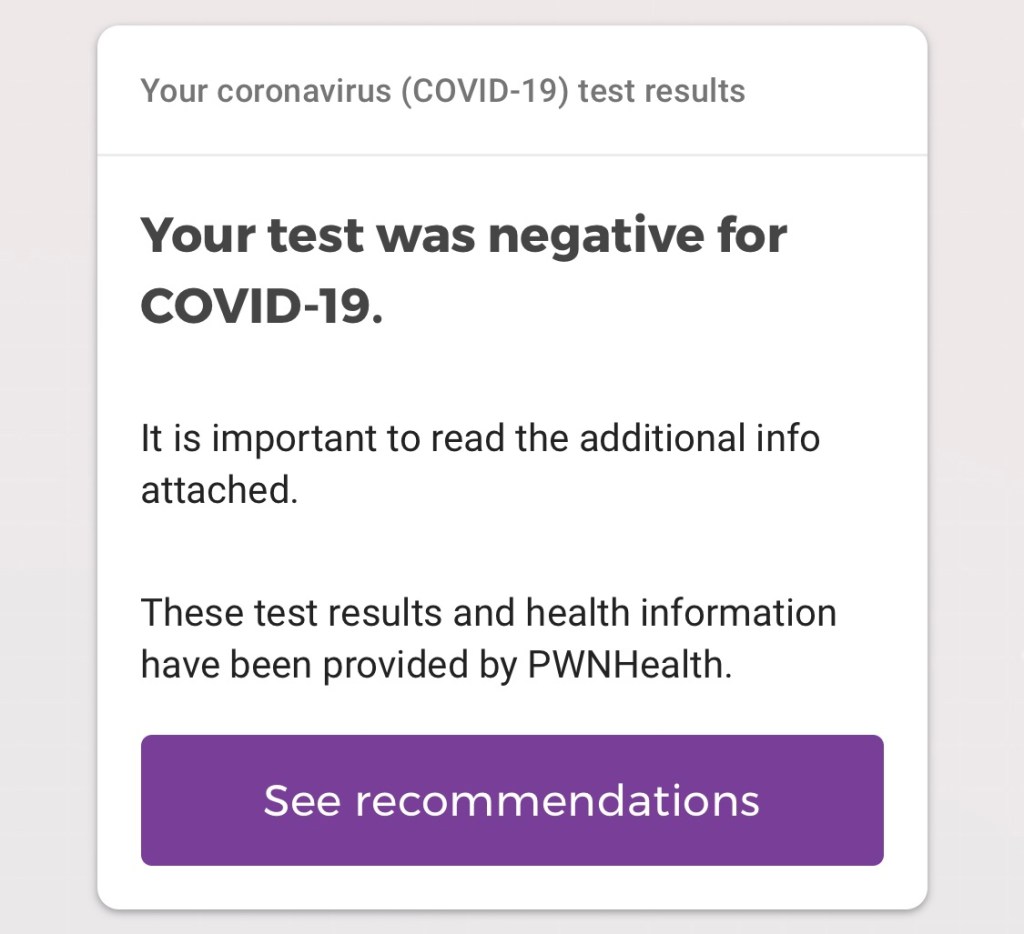Click the phrase 'have been provided by'
The image size is (1024, 934).
pos(329,665)
